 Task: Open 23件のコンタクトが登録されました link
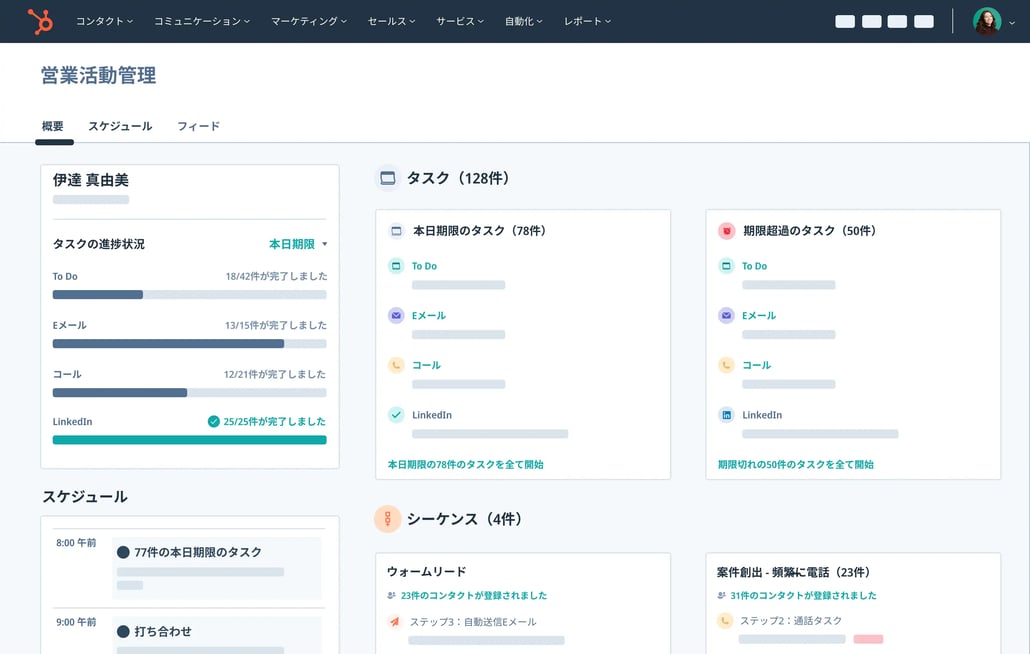pos(474,596)
